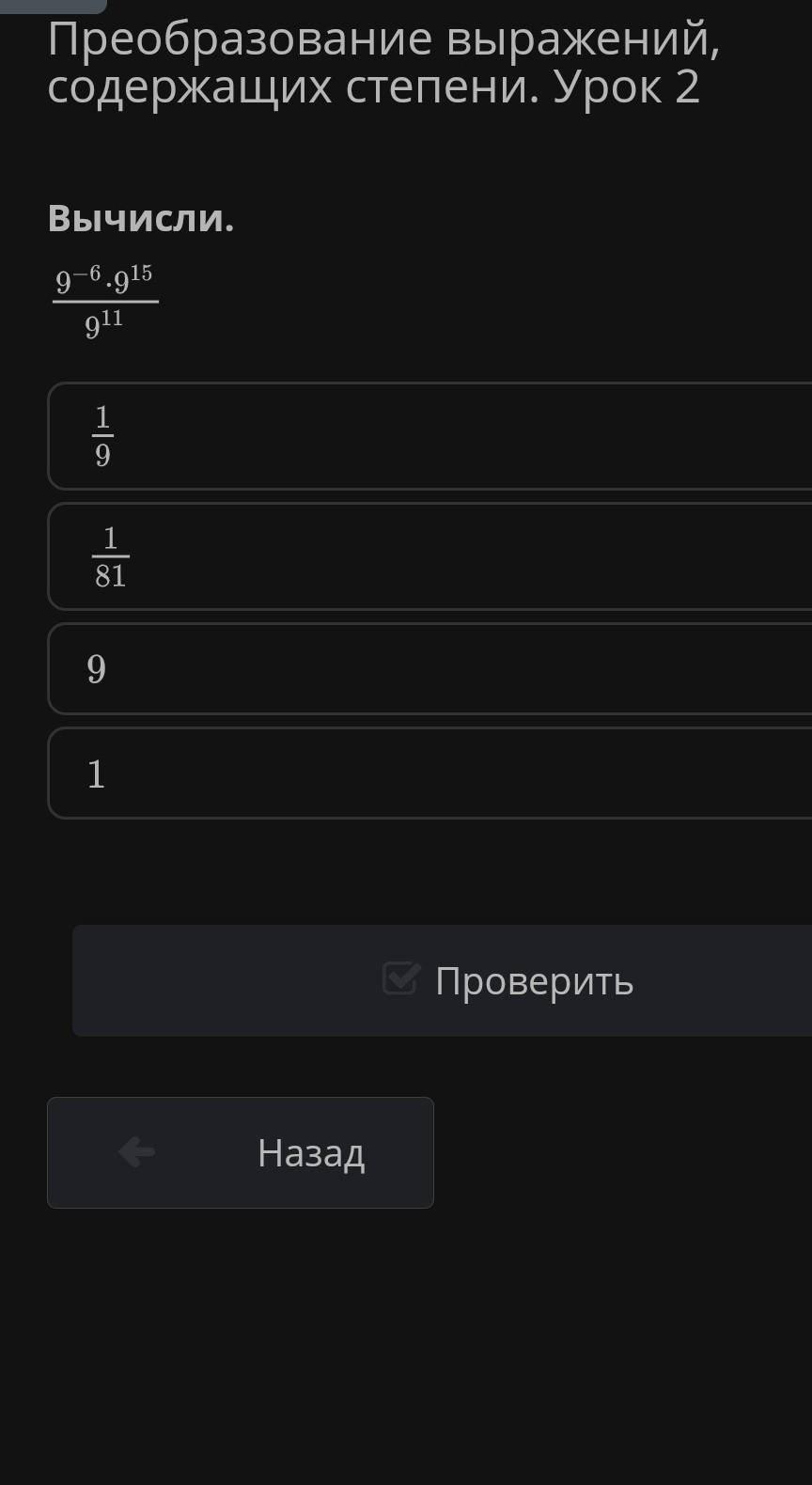Image resolution: width=812 pixels, height=1485 pixels.
Task: Pick the answer option 9
Action: click(429, 668)
